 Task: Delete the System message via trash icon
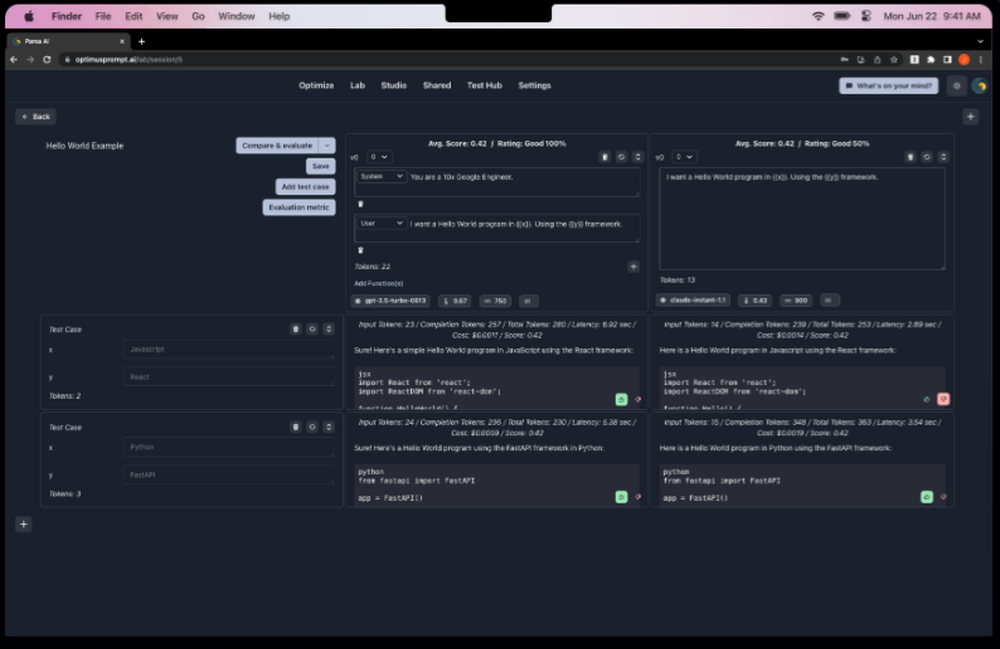click(360, 204)
